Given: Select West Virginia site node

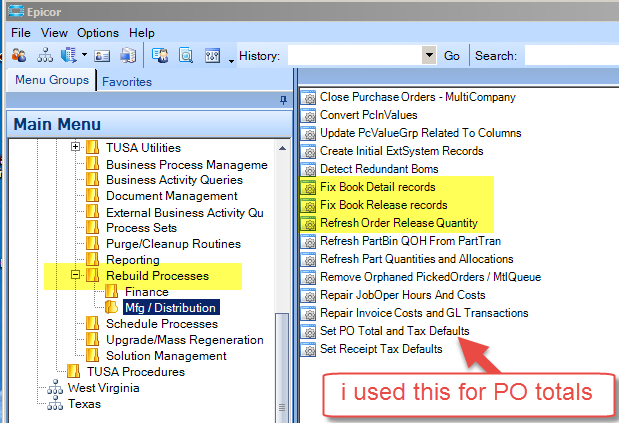Looking at the screenshot, I should (103, 388).
